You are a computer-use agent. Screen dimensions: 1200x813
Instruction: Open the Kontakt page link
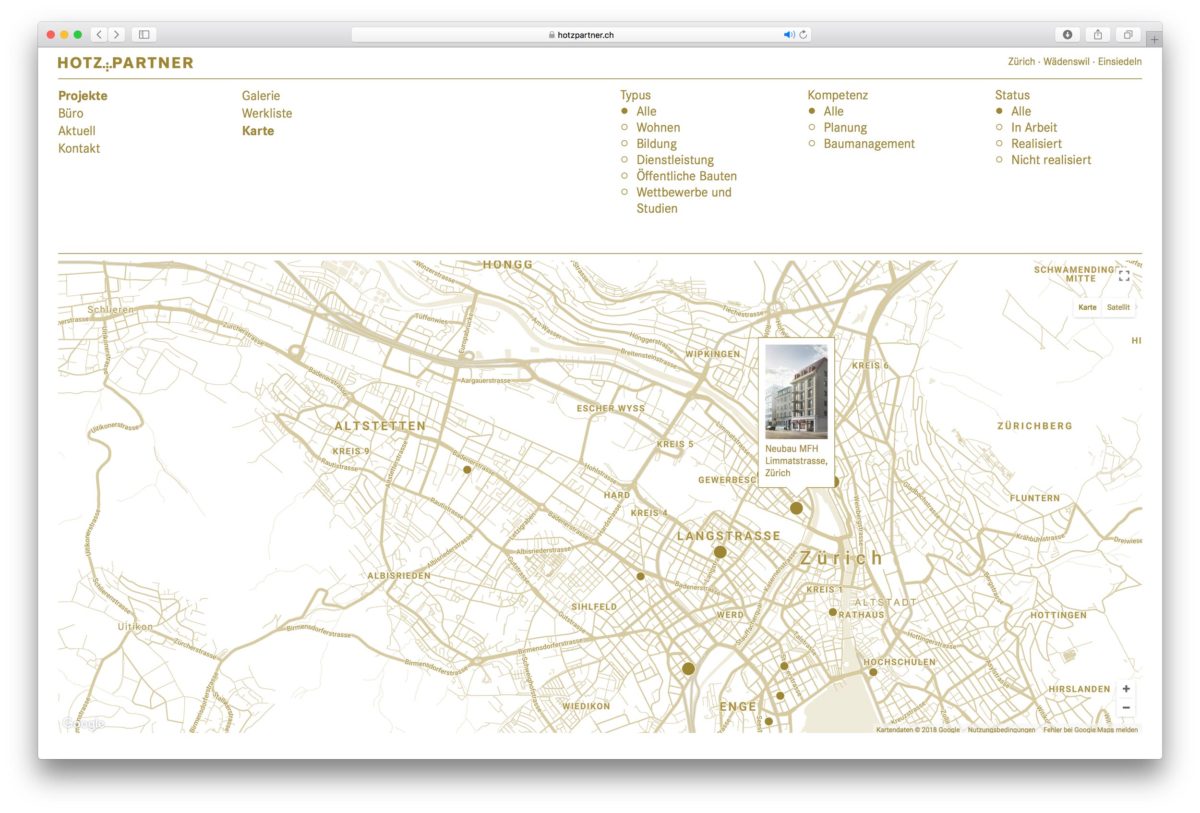coord(79,149)
